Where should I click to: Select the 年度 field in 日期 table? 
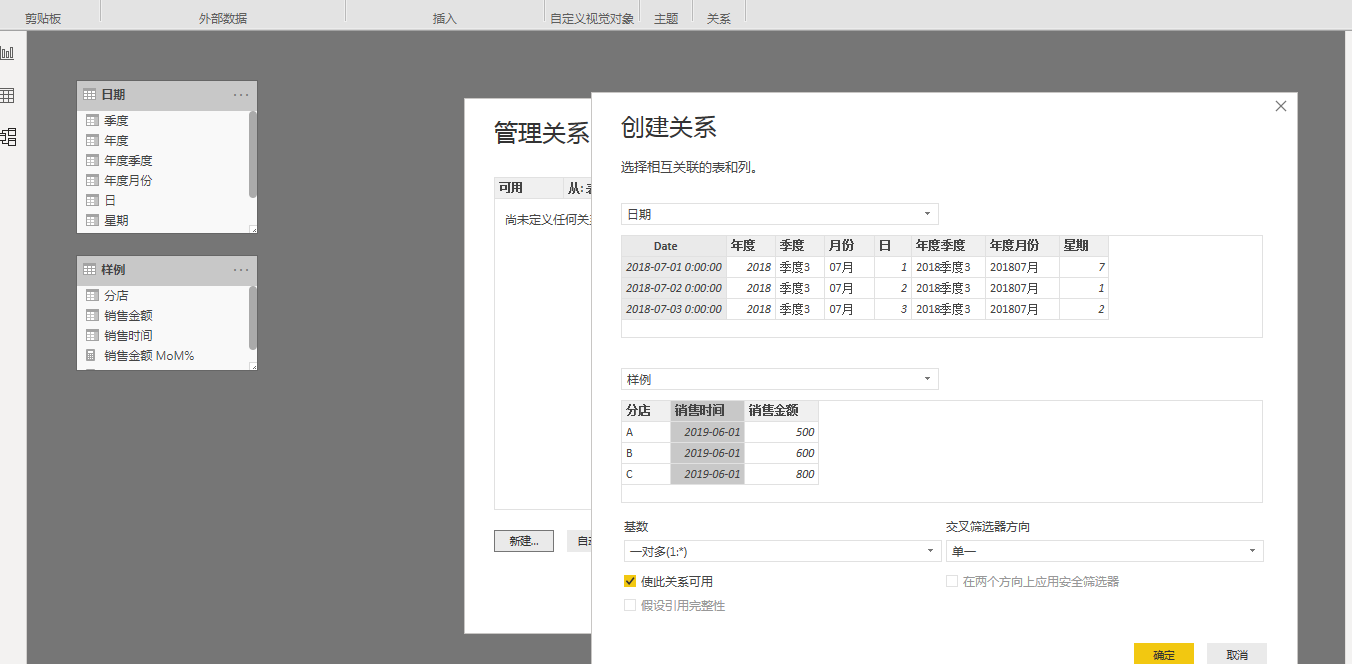pyautogui.click(x=116, y=140)
